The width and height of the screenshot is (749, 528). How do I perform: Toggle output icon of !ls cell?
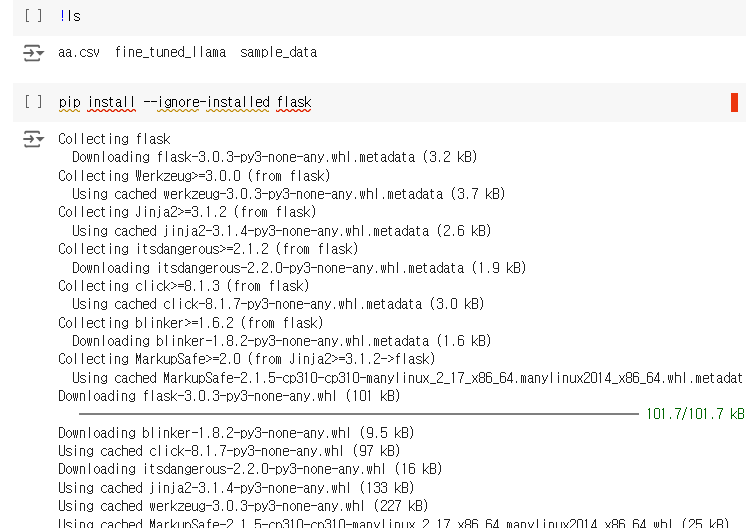33,53
